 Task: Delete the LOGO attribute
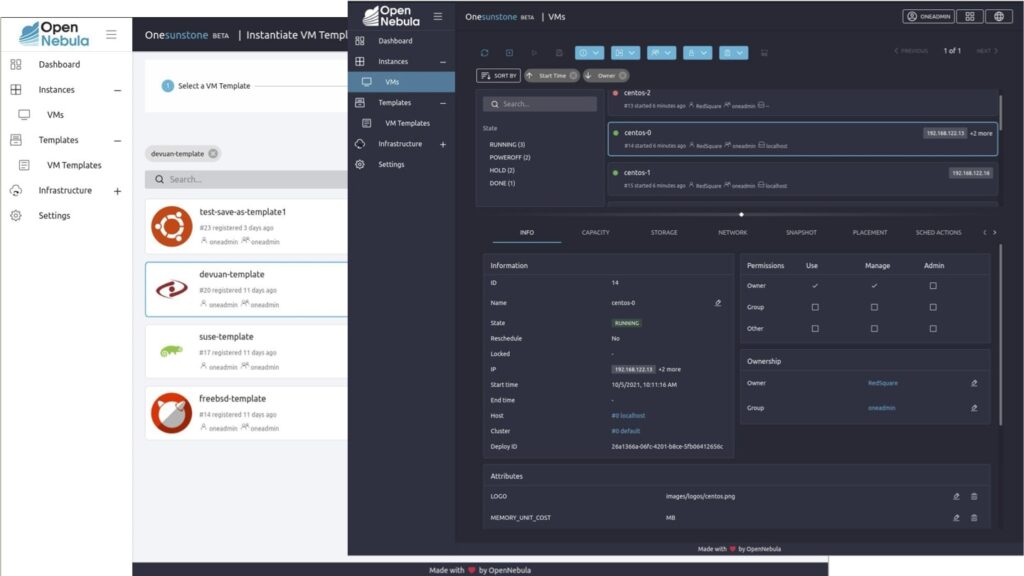[974, 496]
